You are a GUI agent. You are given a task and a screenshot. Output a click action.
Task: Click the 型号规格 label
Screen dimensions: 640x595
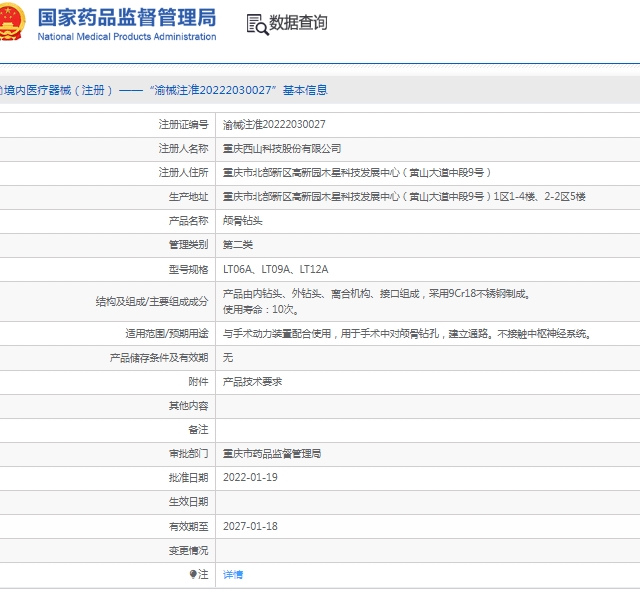188,269
